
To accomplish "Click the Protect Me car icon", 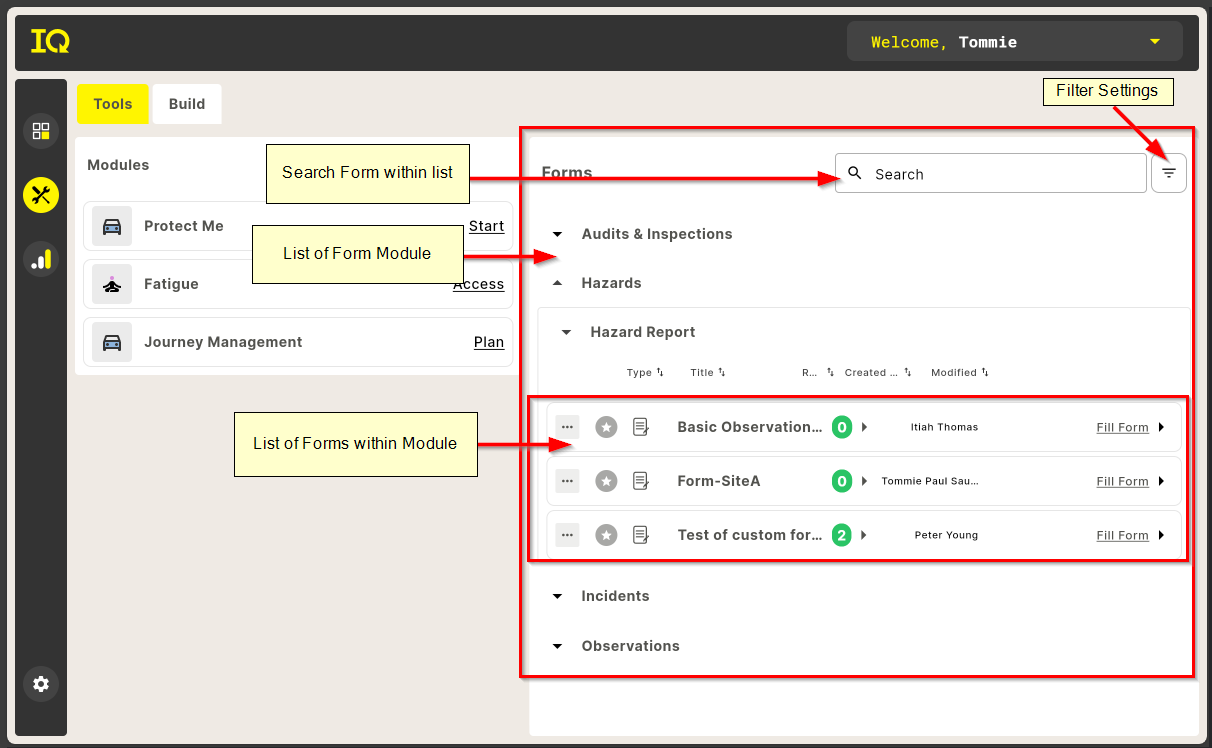I will tap(112, 227).
